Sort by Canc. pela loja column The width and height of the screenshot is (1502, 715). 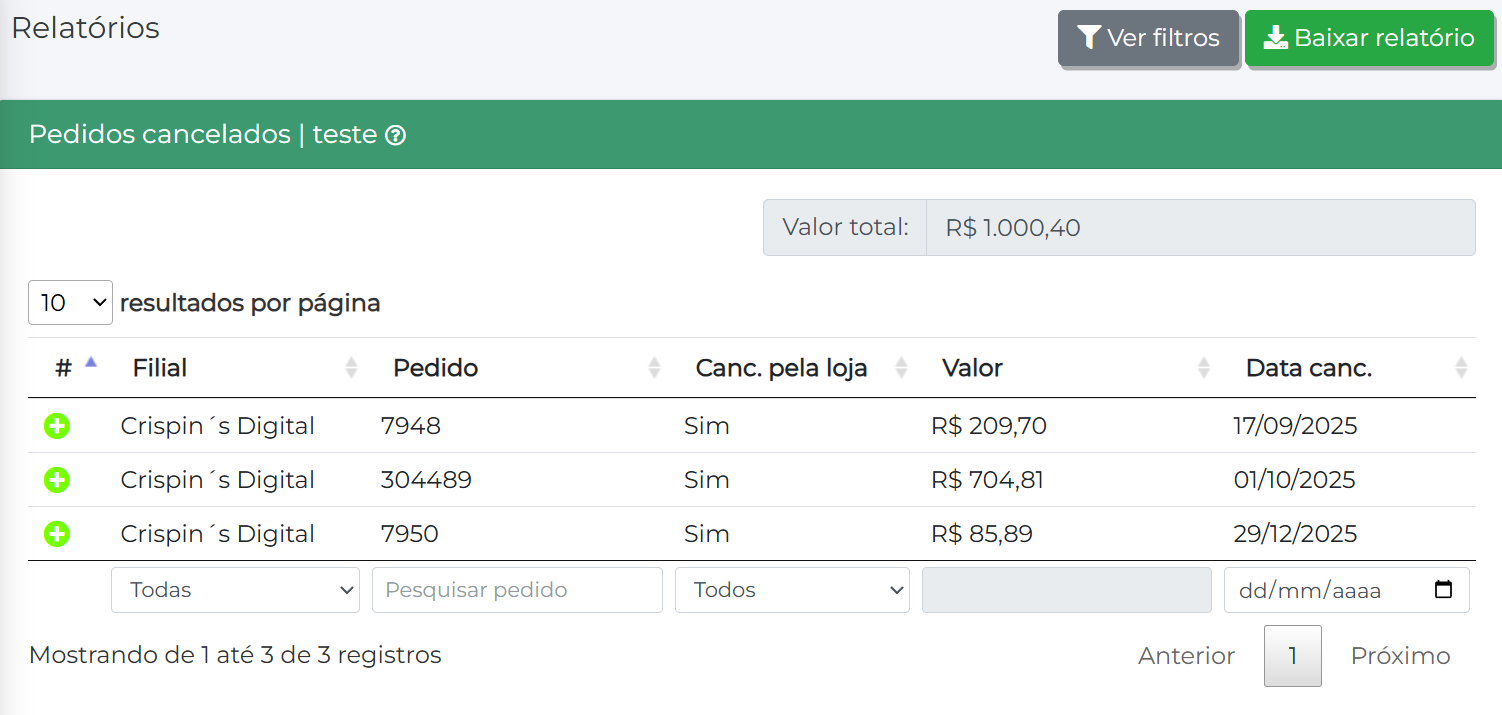[781, 368]
